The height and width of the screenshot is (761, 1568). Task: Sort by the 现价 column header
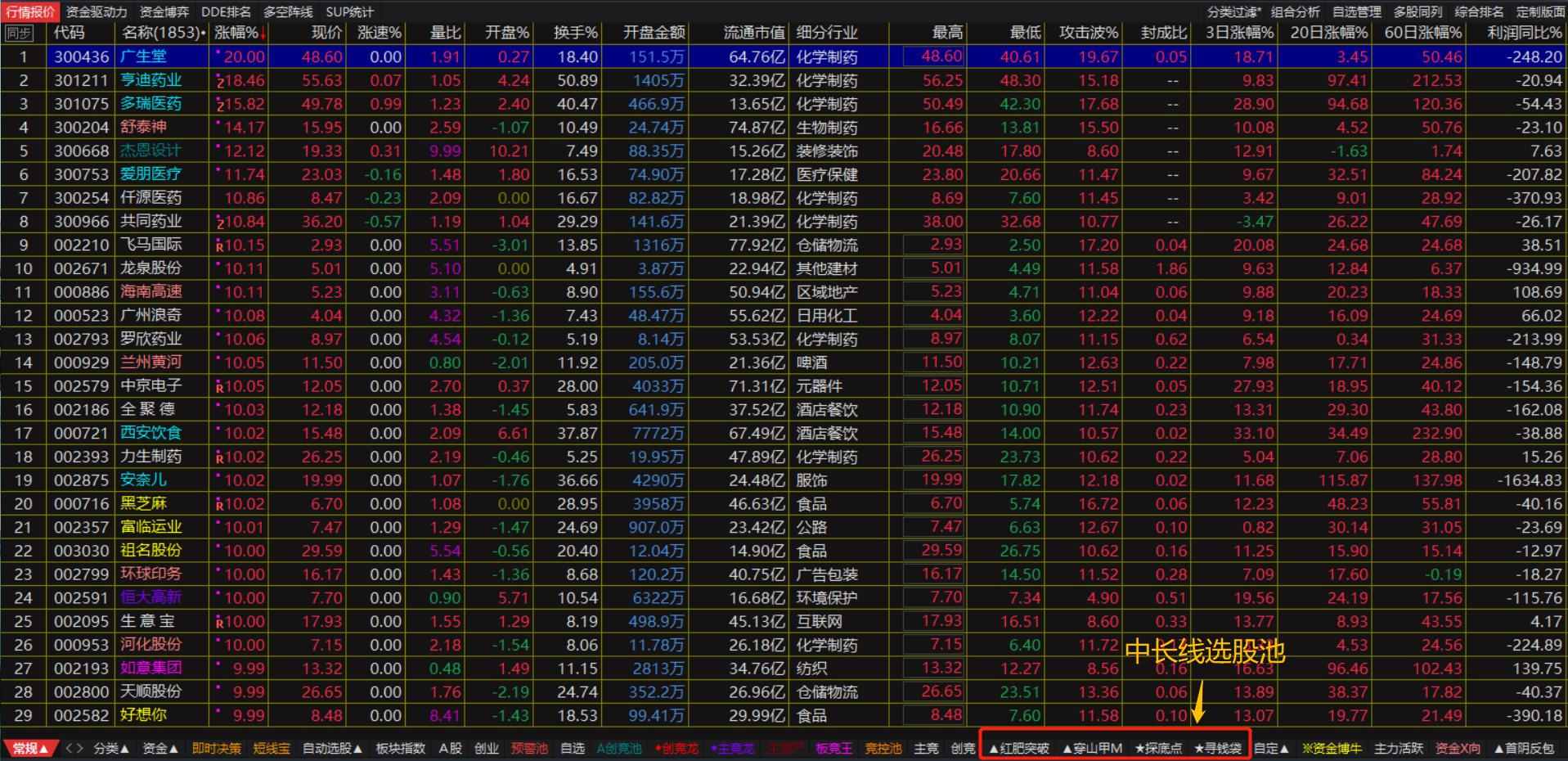pyautogui.click(x=326, y=33)
